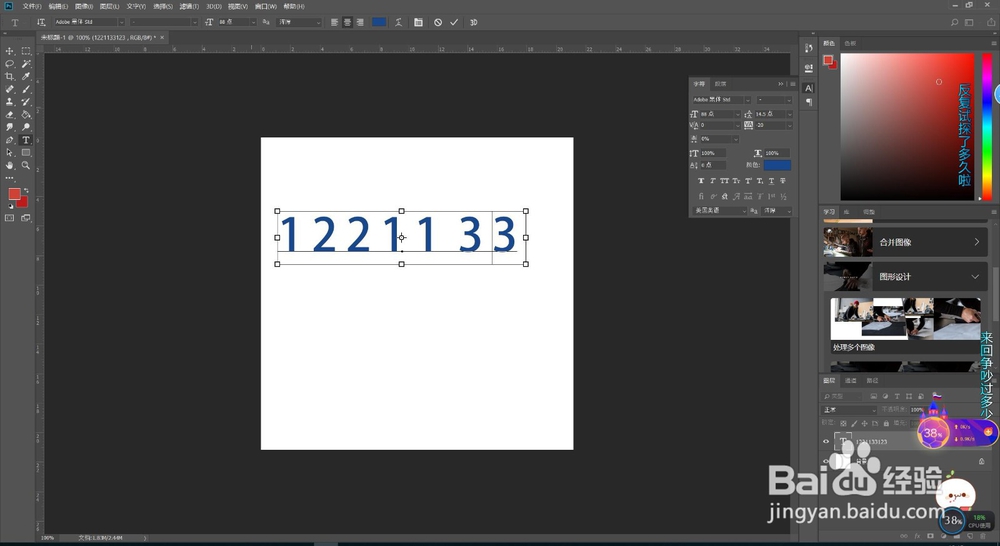Select the Healing Brush tool
The height and width of the screenshot is (546, 1000).
pyautogui.click(x=10, y=89)
